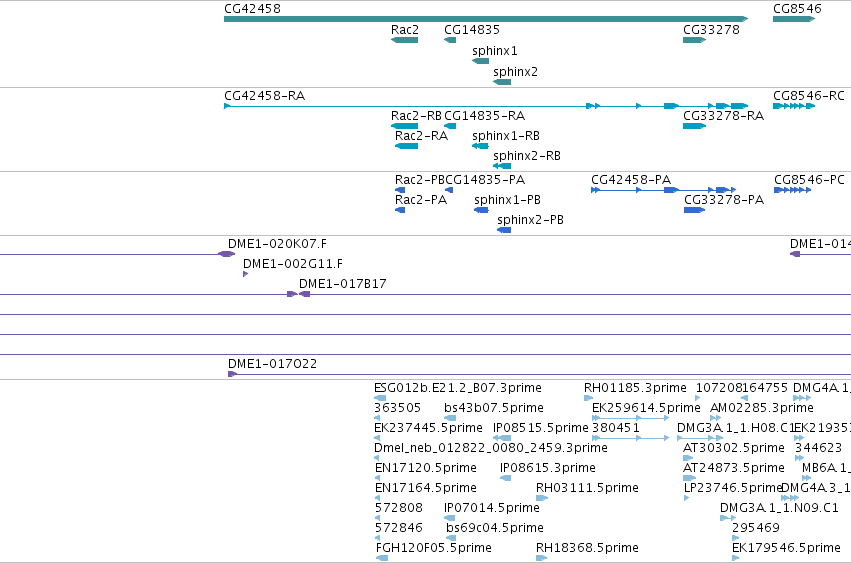
Task: Select the 363505 EST label
Action: coord(398,408)
